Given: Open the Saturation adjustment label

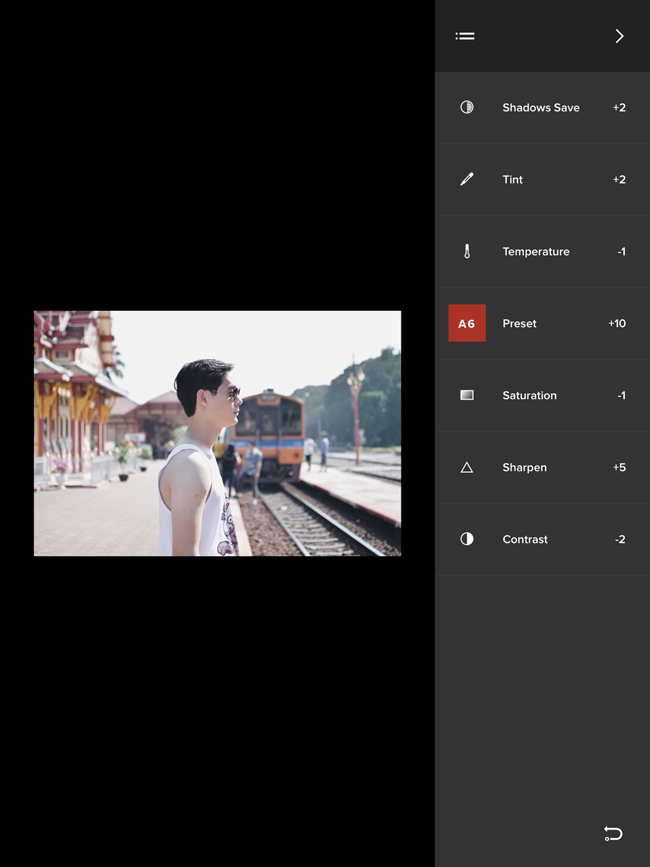Looking at the screenshot, I should point(529,395).
